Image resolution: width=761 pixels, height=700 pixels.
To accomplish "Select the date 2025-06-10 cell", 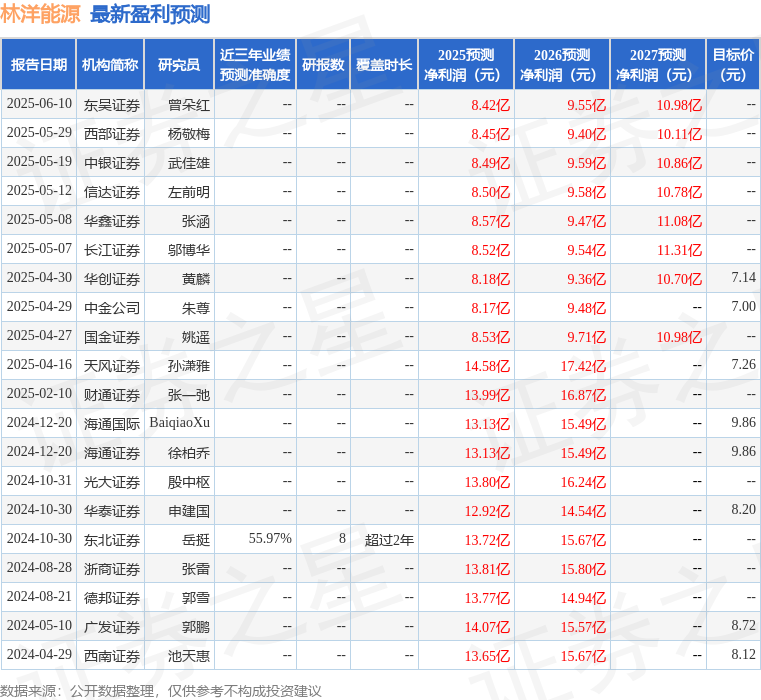I will 39,104.
